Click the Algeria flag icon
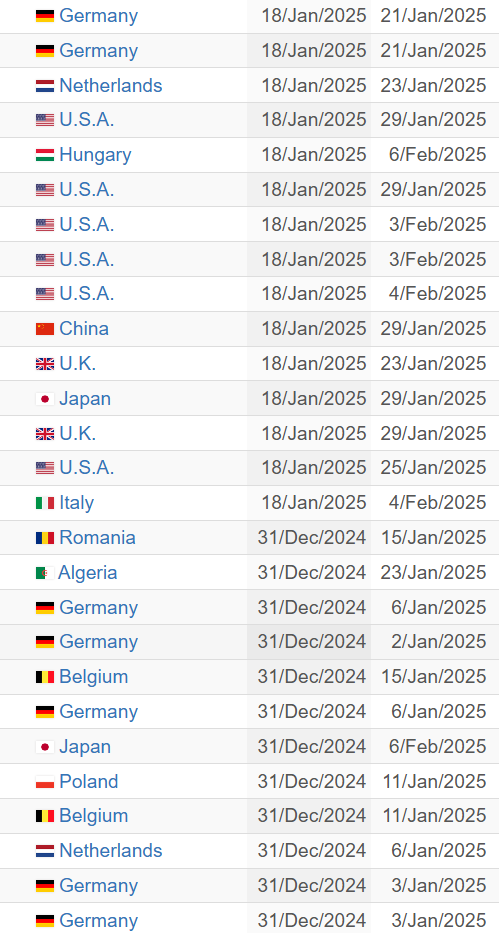This screenshot has height=933, width=499. [45, 574]
